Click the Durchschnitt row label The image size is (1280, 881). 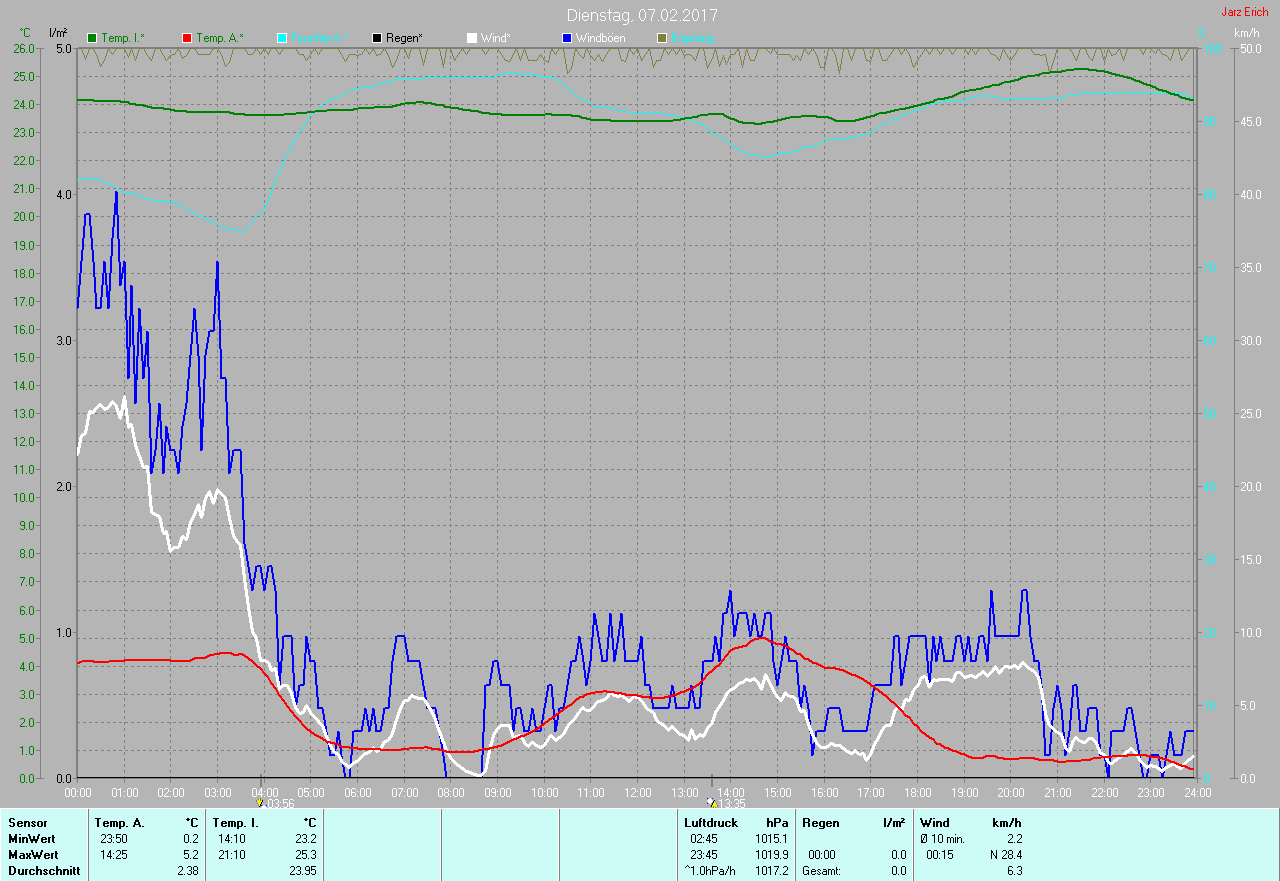click(x=42, y=871)
